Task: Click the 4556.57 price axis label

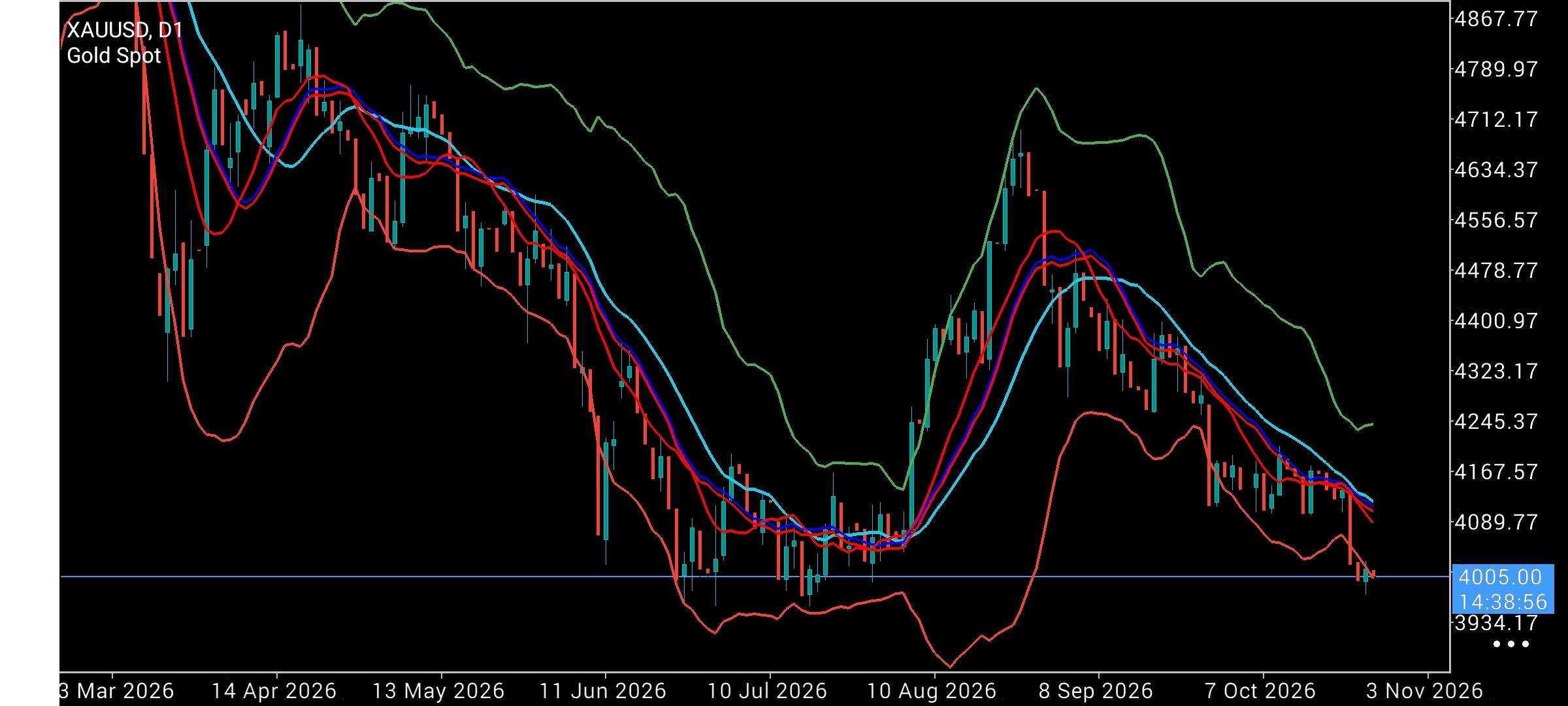Action: [x=1495, y=220]
